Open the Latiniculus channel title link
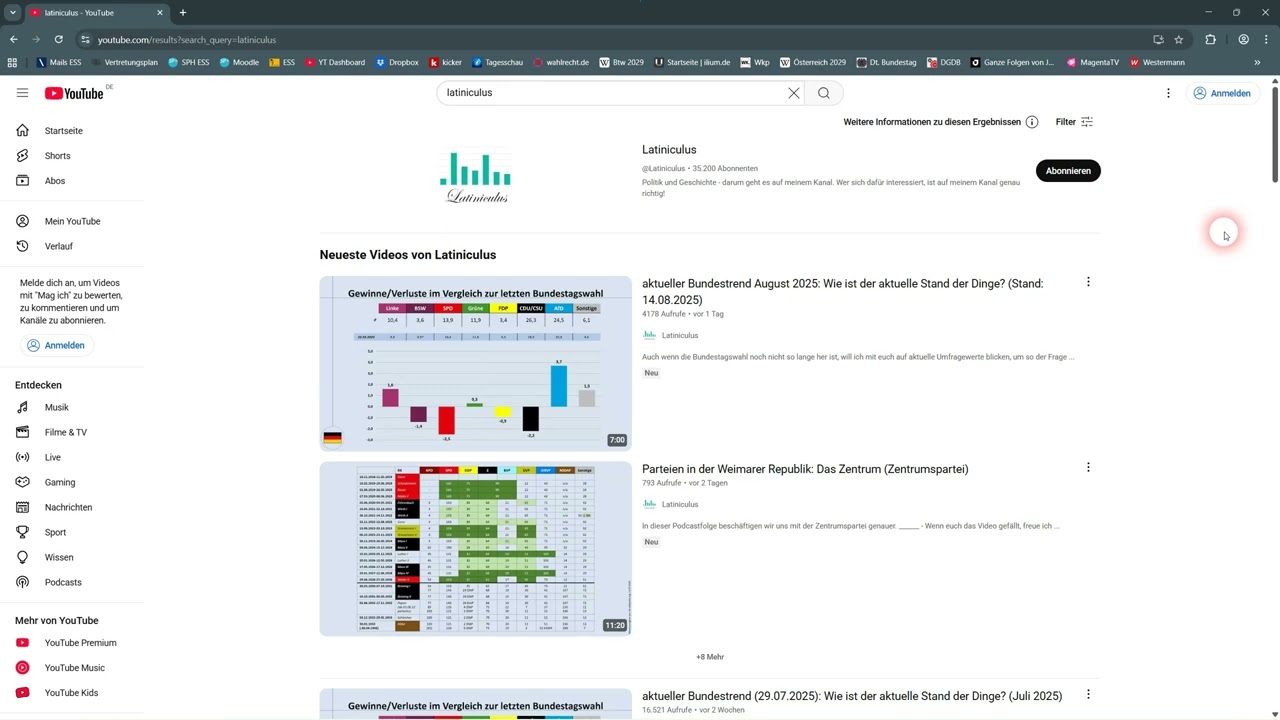 click(669, 150)
